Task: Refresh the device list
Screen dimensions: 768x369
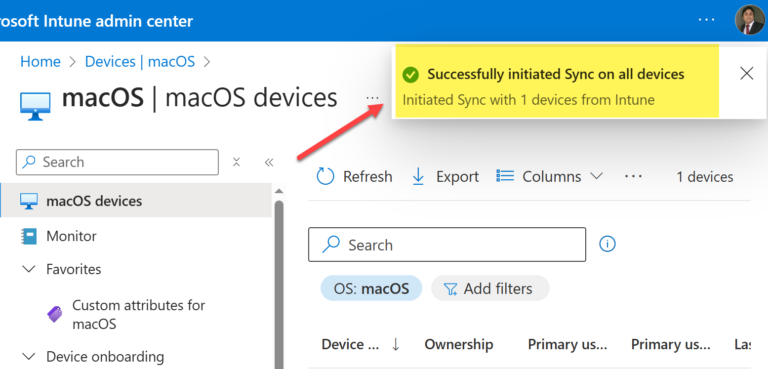Action: point(355,176)
